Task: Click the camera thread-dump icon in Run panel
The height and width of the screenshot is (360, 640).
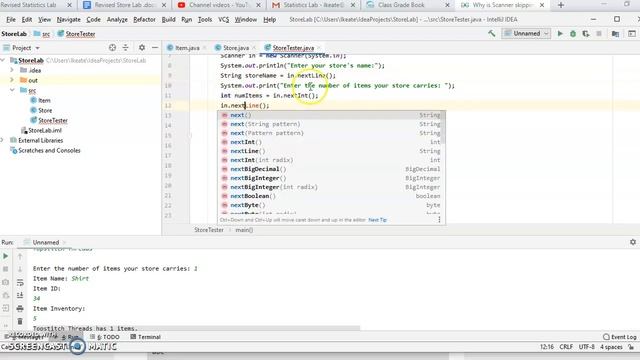Action: click(x=5, y=282)
